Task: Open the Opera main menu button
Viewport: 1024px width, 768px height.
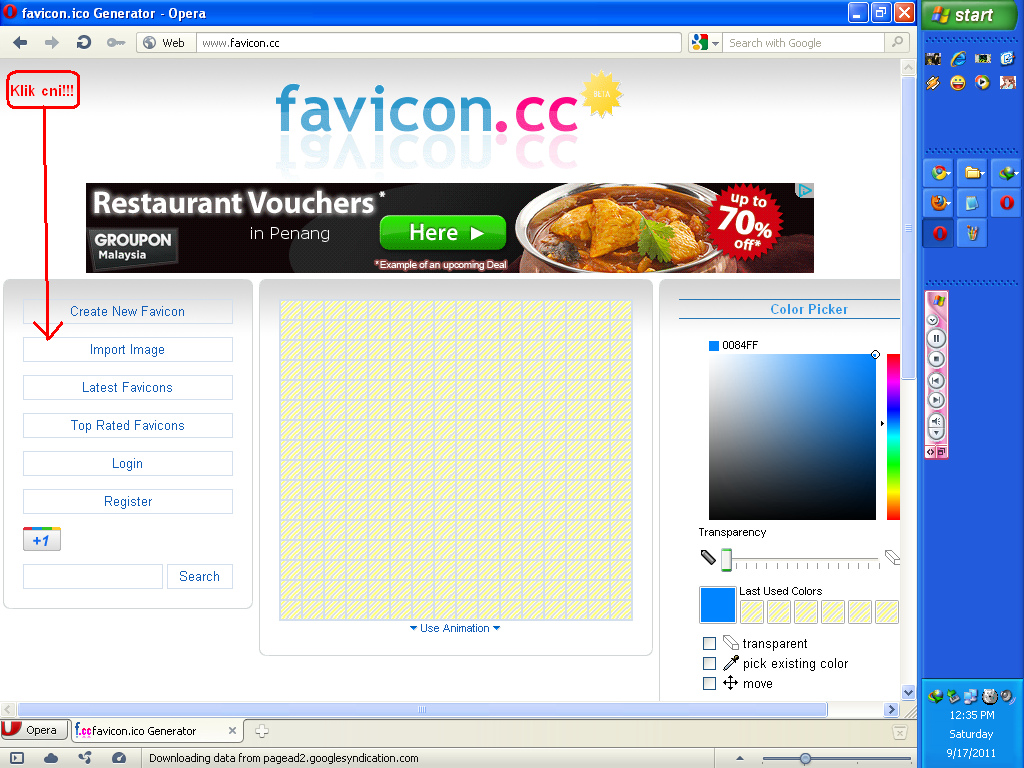Action: click(x=35, y=730)
